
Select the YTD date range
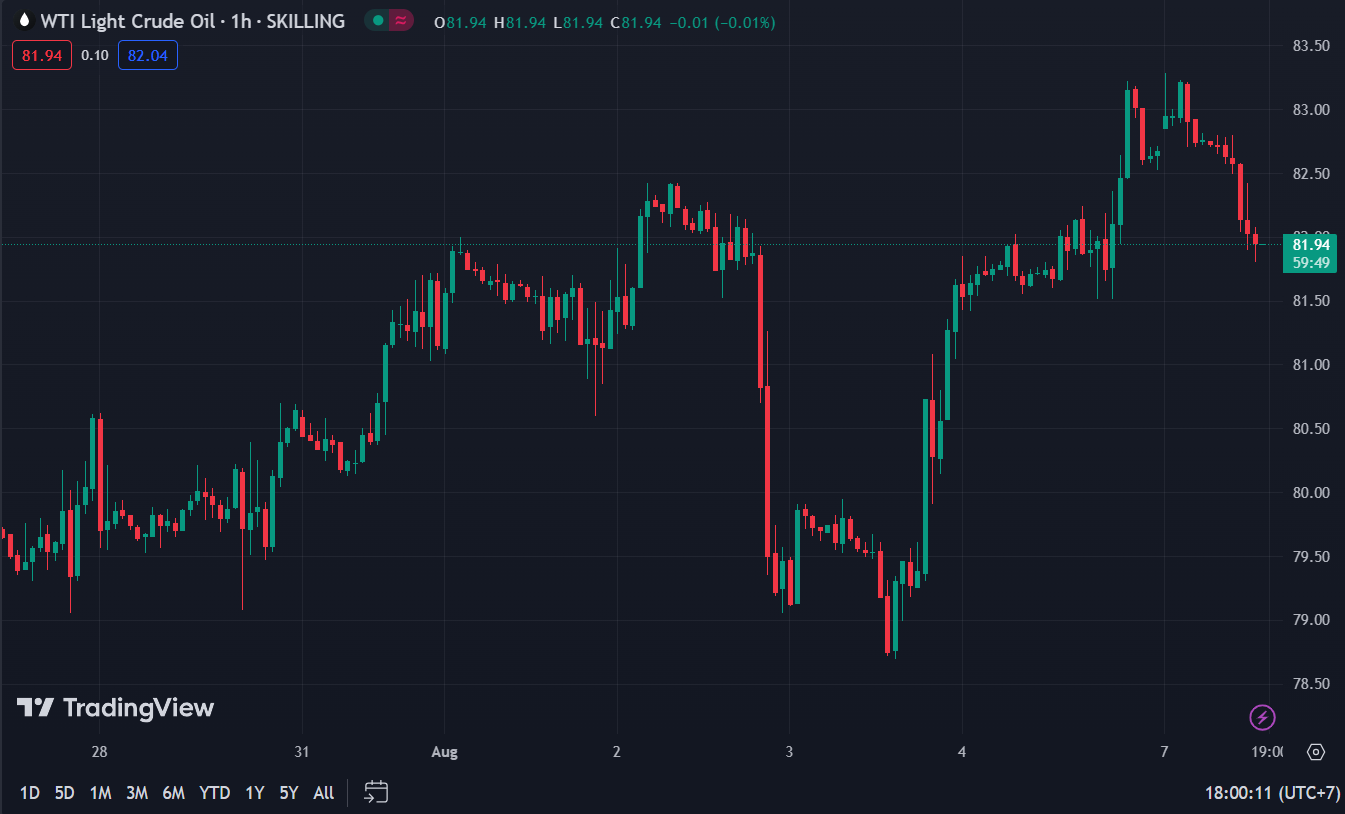[215, 793]
